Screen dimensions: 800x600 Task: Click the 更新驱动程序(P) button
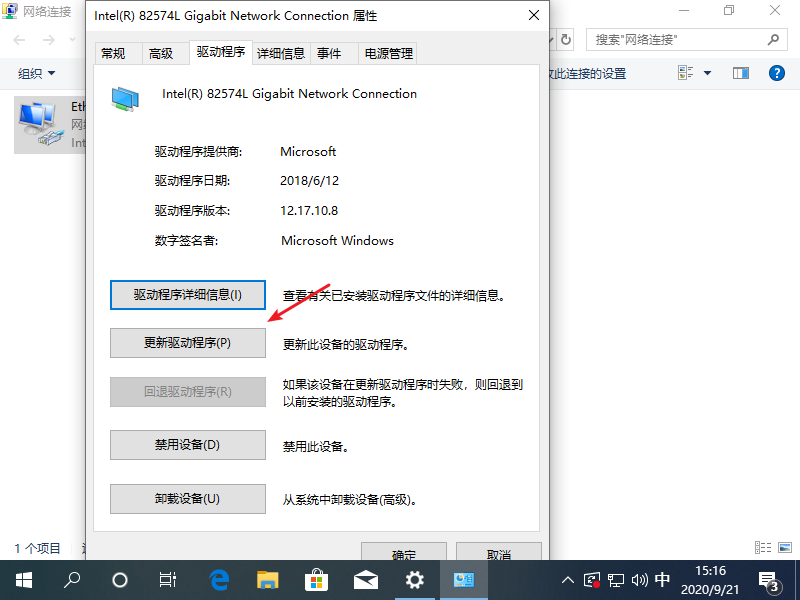[x=187, y=343]
